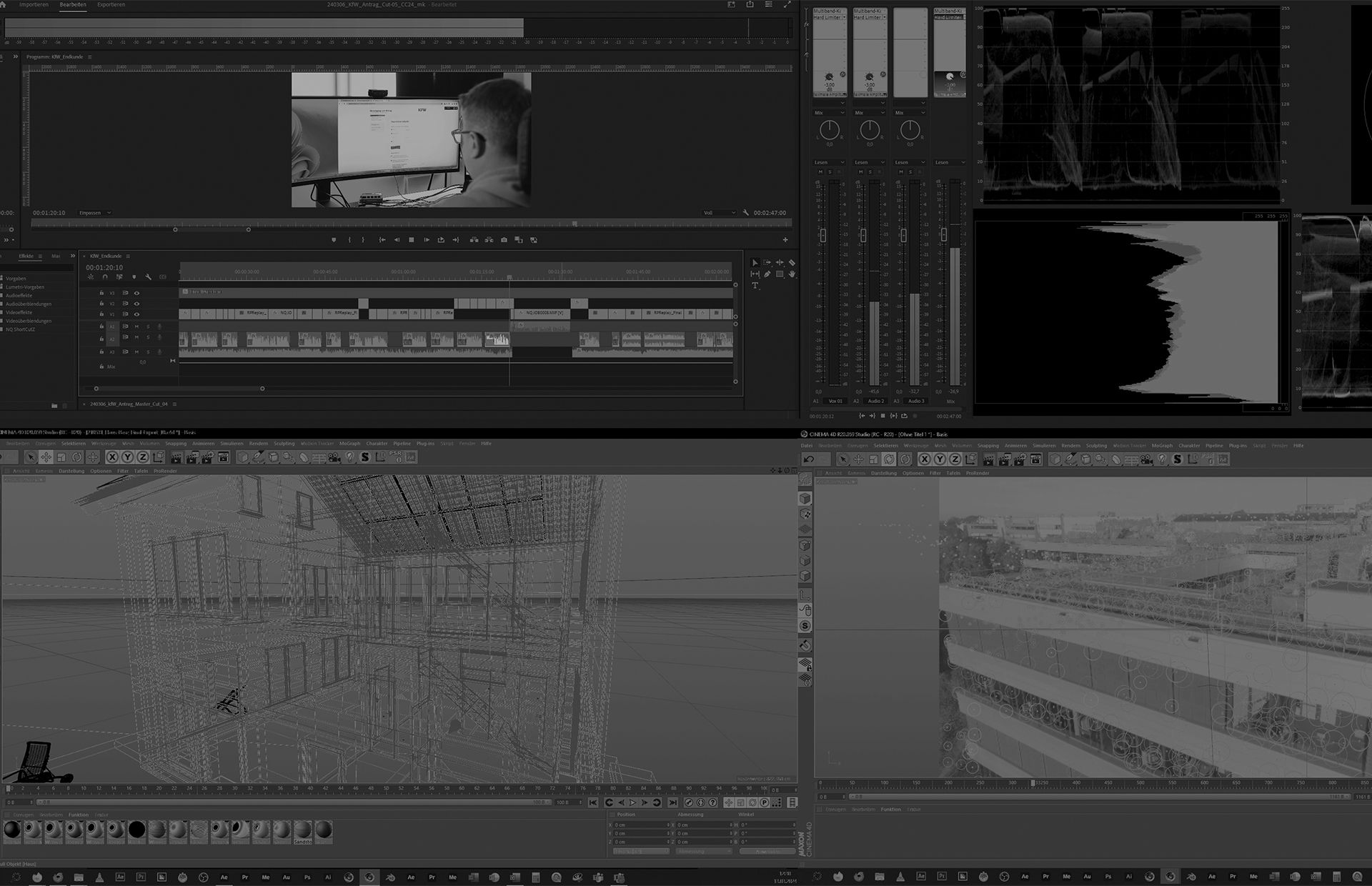Play animation forward in left Cinema 4D
The image size is (1372, 886).
tap(633, 803)
